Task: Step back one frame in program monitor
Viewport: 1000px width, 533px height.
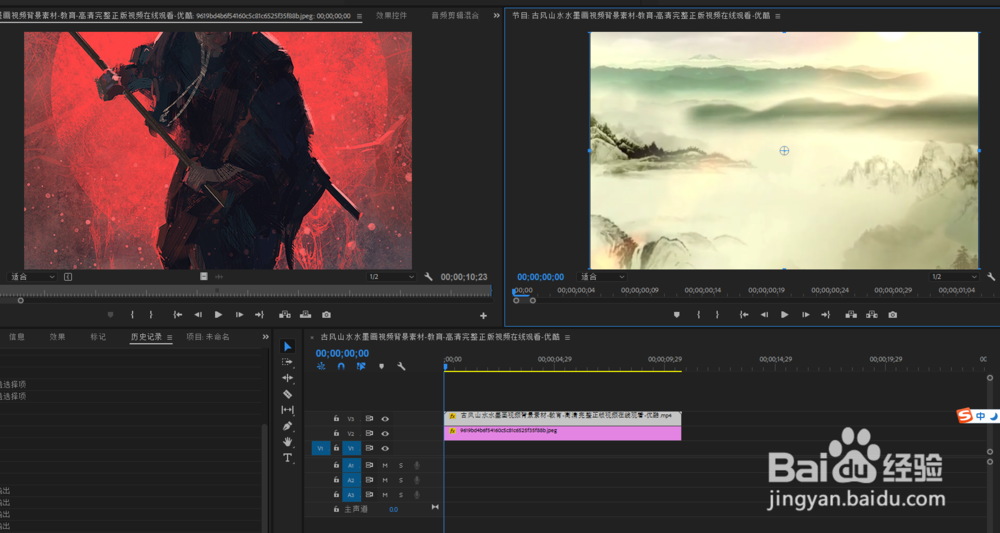Action: 764,315
